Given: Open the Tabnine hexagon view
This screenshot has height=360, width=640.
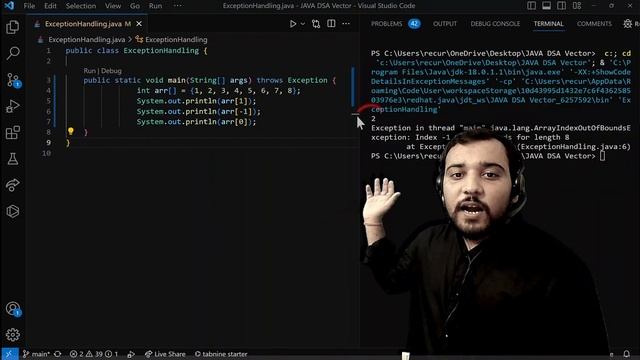Looking at the screenshot, I should click(x=13, y=211).
